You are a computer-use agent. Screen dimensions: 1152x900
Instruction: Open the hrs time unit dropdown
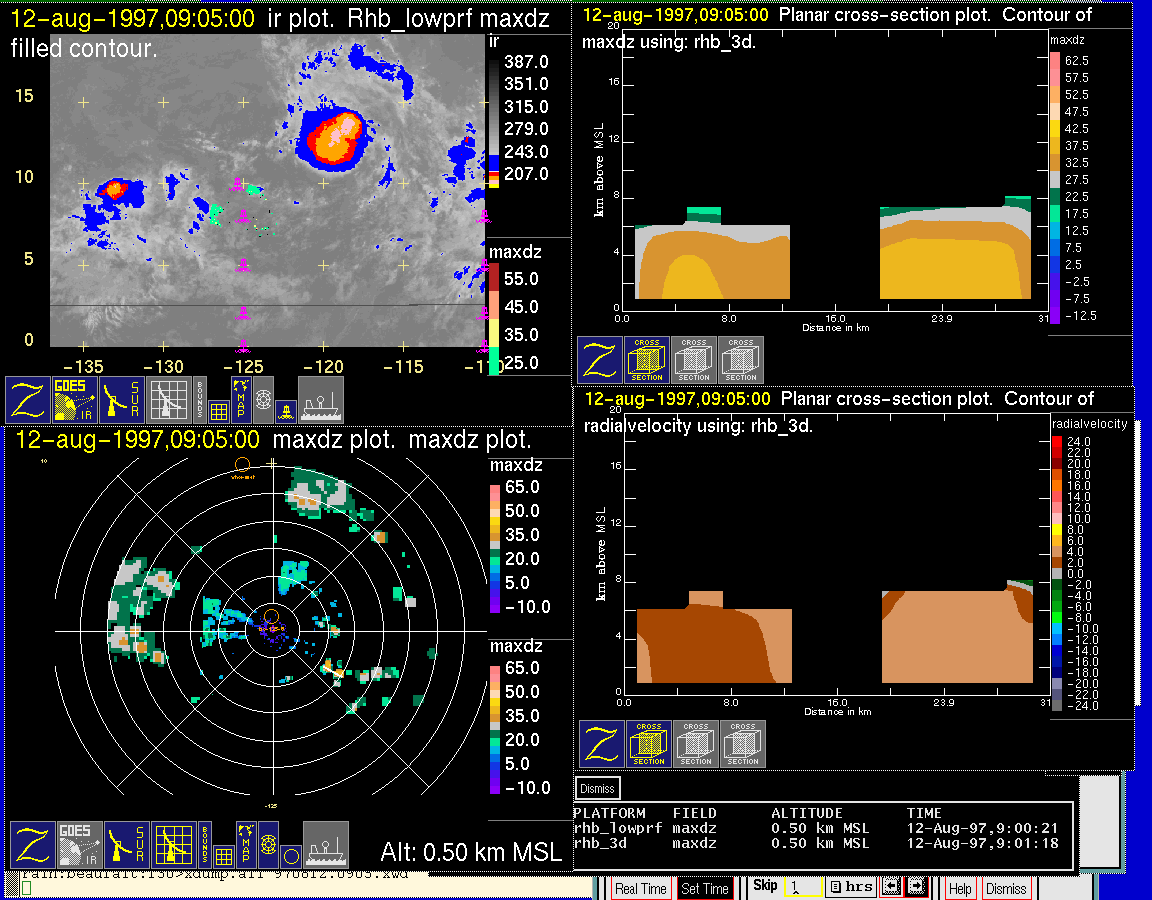click(850, 887)
